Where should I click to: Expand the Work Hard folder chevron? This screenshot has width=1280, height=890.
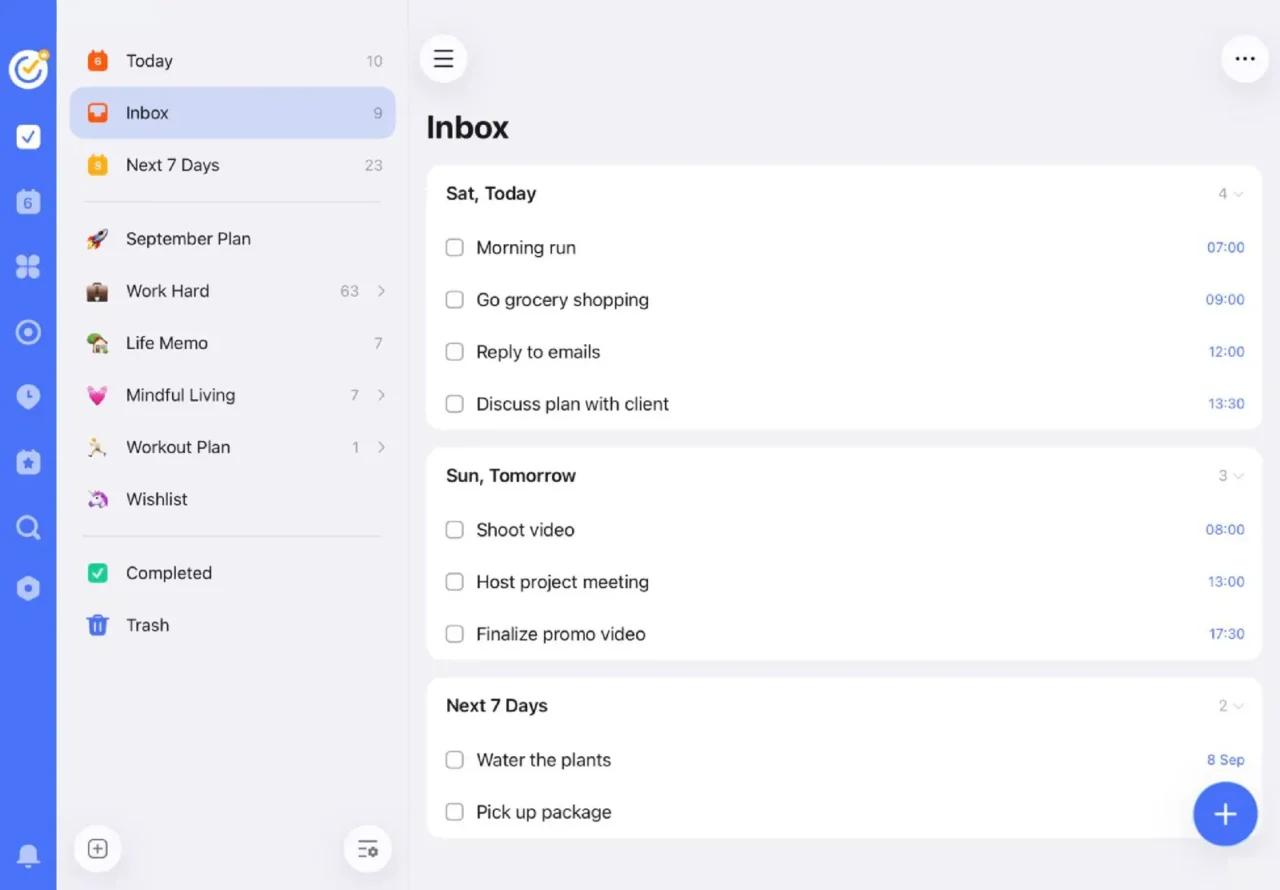click(x=381, y=291)
